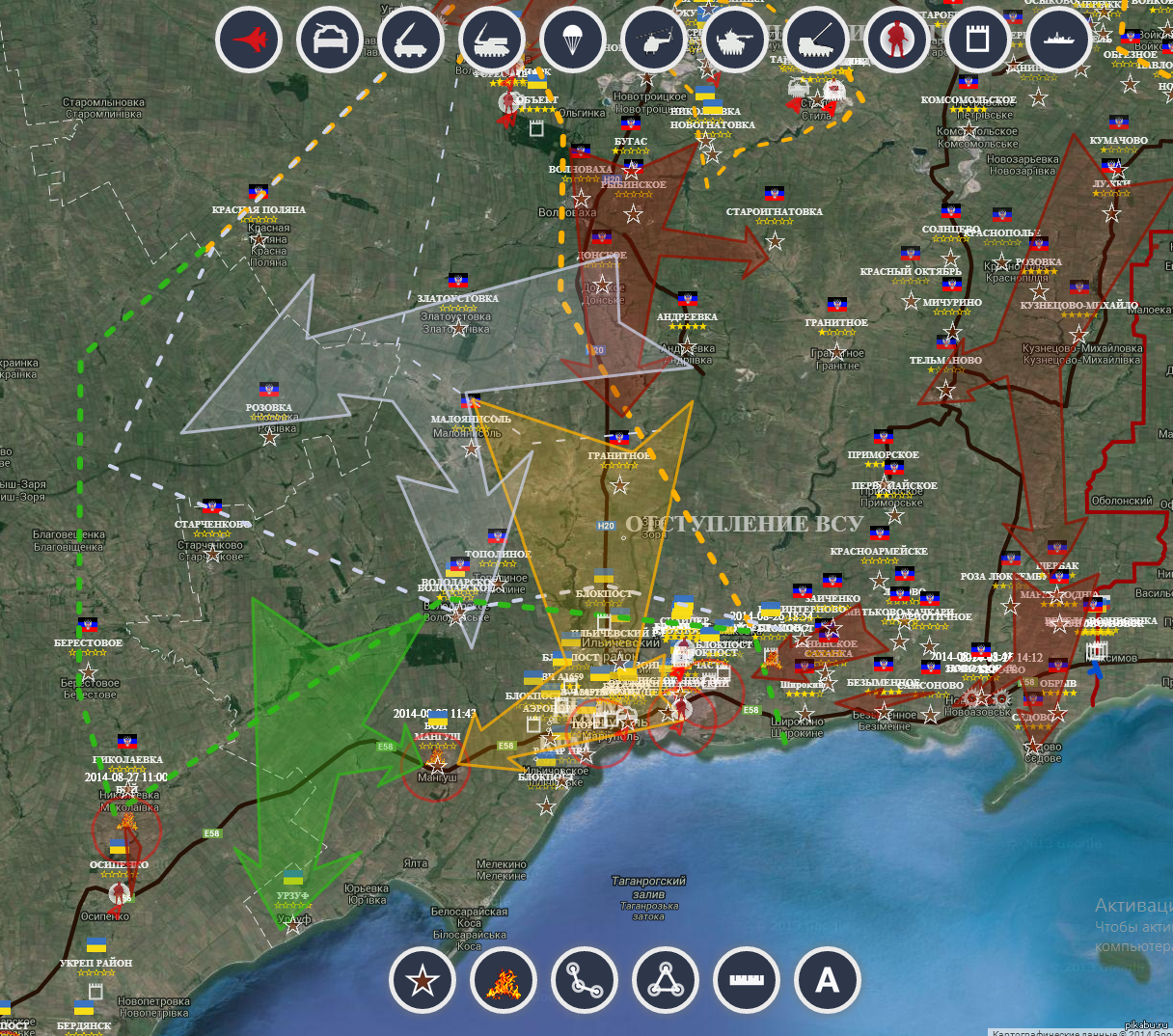The image size is (1173, 1036).
Task: Select the warship unit icon
Action: coord(1059,41)
